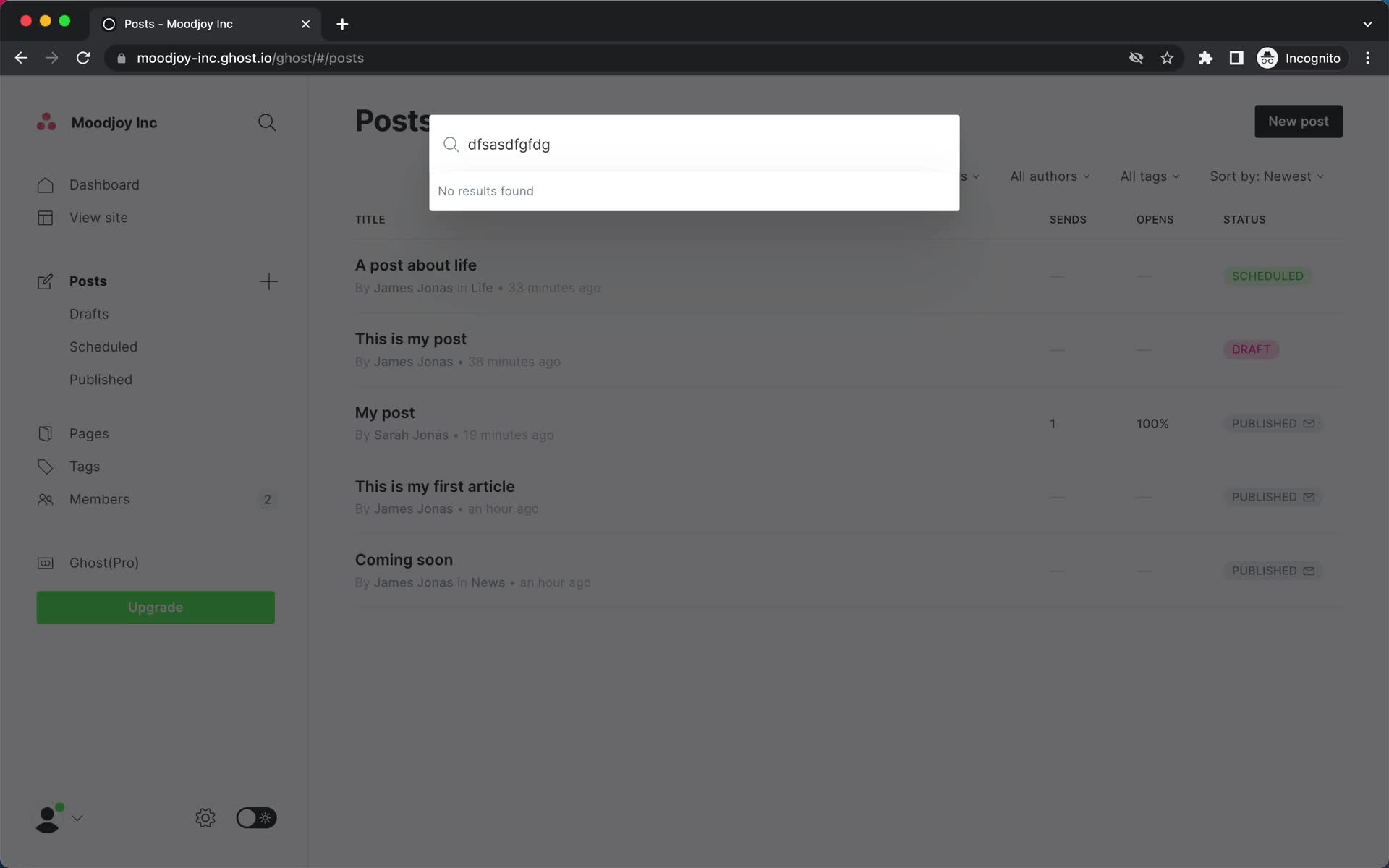Toggle the View site menu item

click(x=99, y=217)
